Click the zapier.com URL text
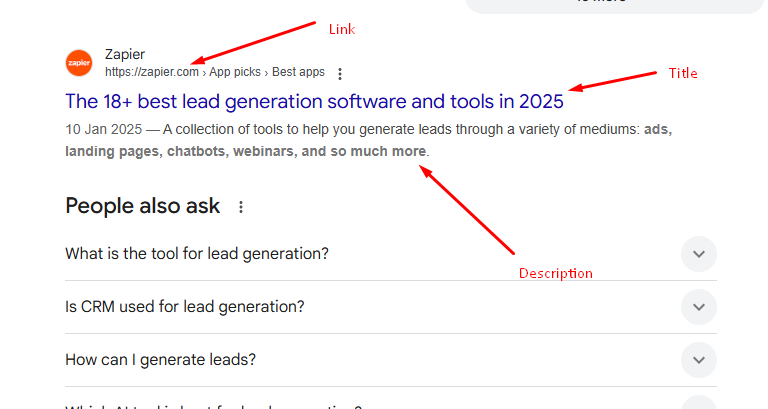Viewport: 768px width, 409px height. click(152, 72)
